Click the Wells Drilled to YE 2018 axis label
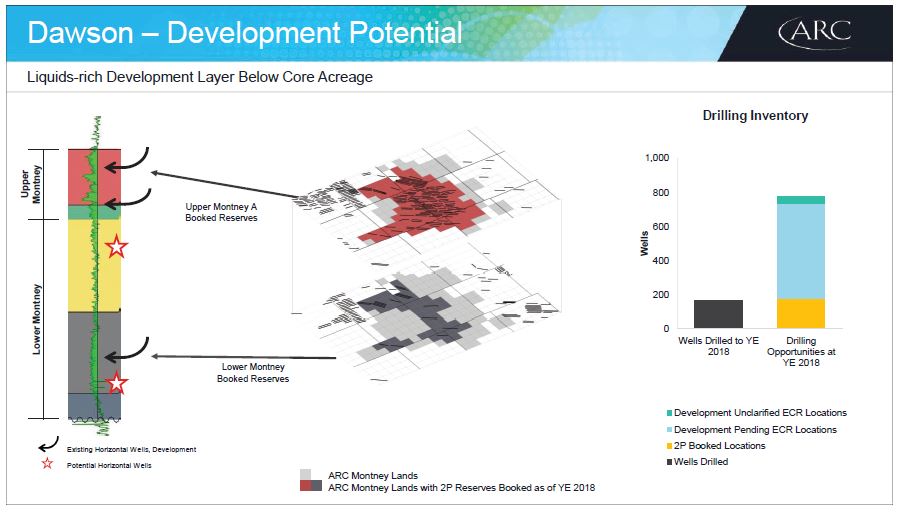The height and width of the screenshot is (513, 900). [718, 346]
